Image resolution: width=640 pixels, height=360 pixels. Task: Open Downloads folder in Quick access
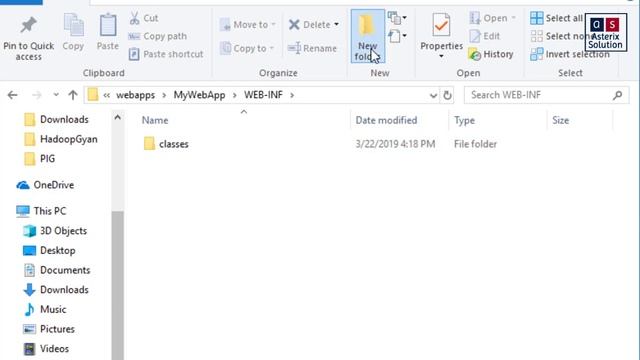pyautogui.click(x=56, y=120)
